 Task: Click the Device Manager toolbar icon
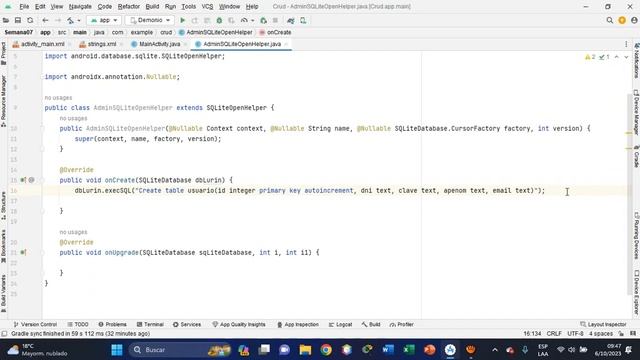click(x=303, y=20)
